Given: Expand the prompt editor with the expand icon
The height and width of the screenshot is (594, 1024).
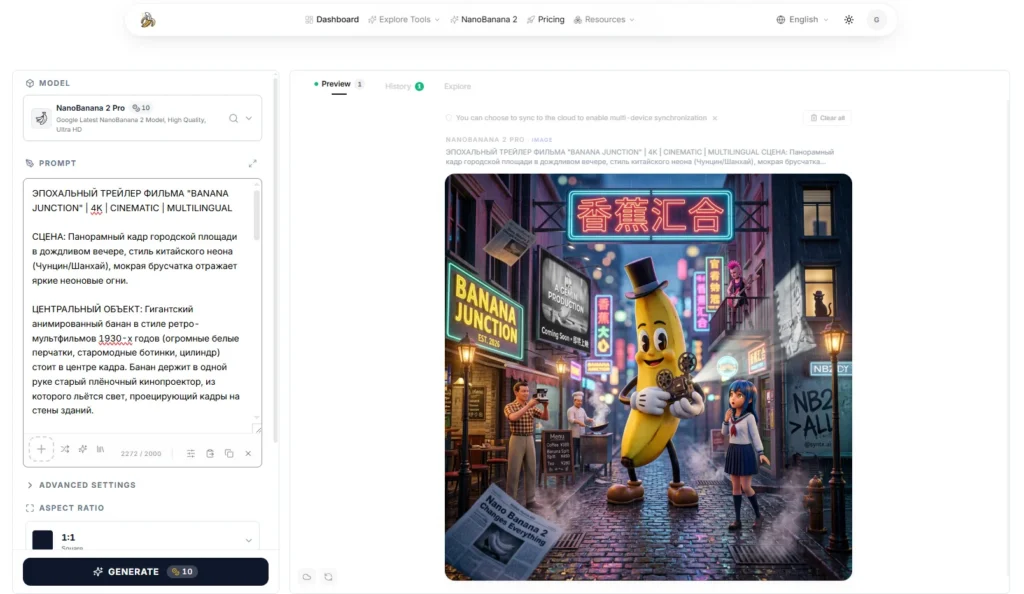Looking at the screenshot, I should tap(253, 163).
